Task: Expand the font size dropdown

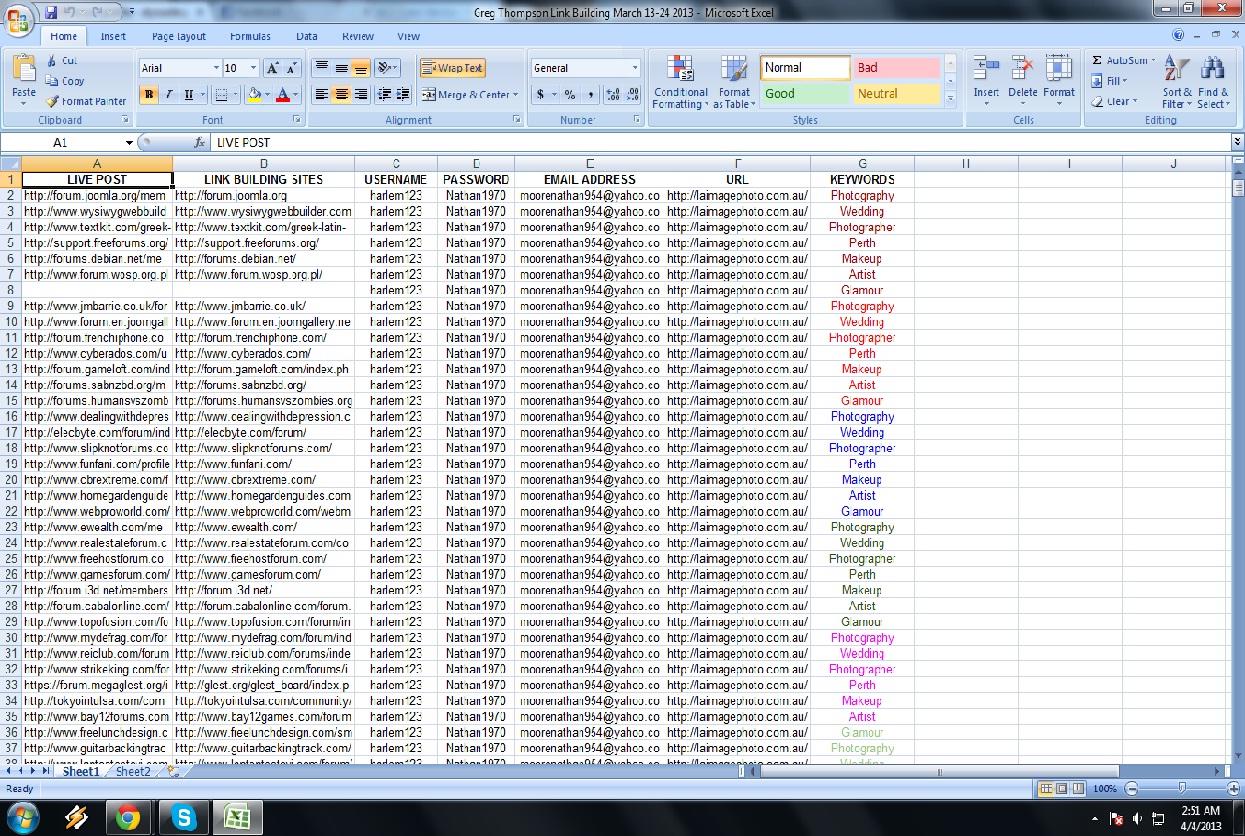Action: point(254,68)
